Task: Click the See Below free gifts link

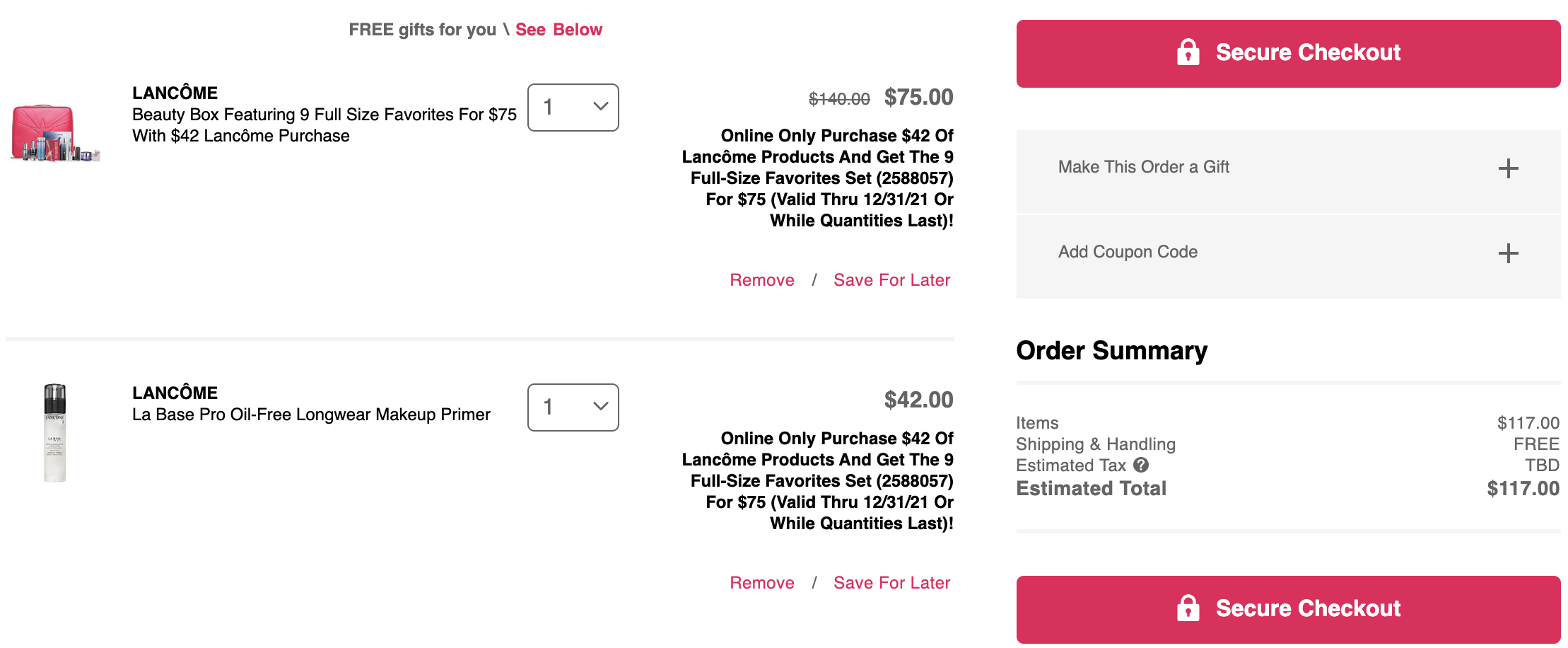Action: pyautogui.click(x=558, y=30)
